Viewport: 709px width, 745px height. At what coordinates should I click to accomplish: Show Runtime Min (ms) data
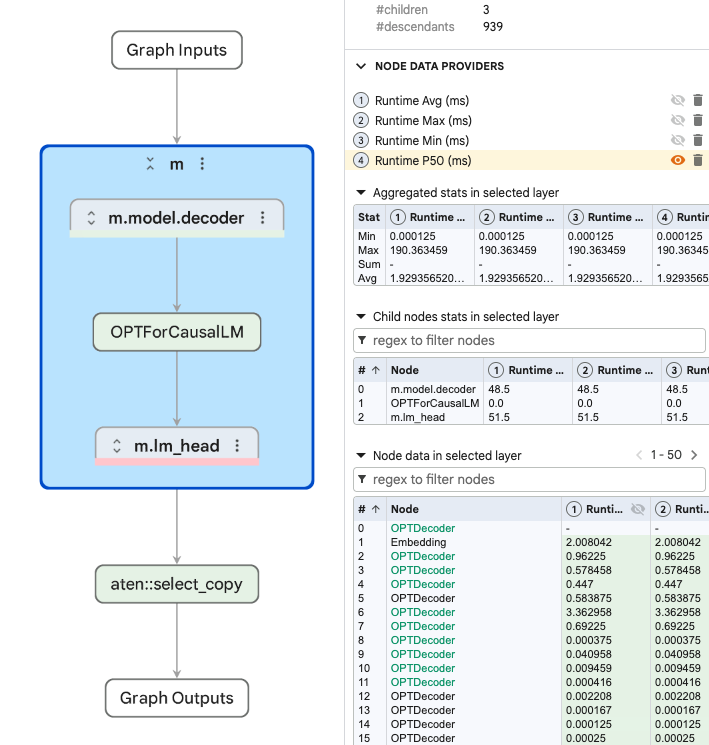click(678, 140)
